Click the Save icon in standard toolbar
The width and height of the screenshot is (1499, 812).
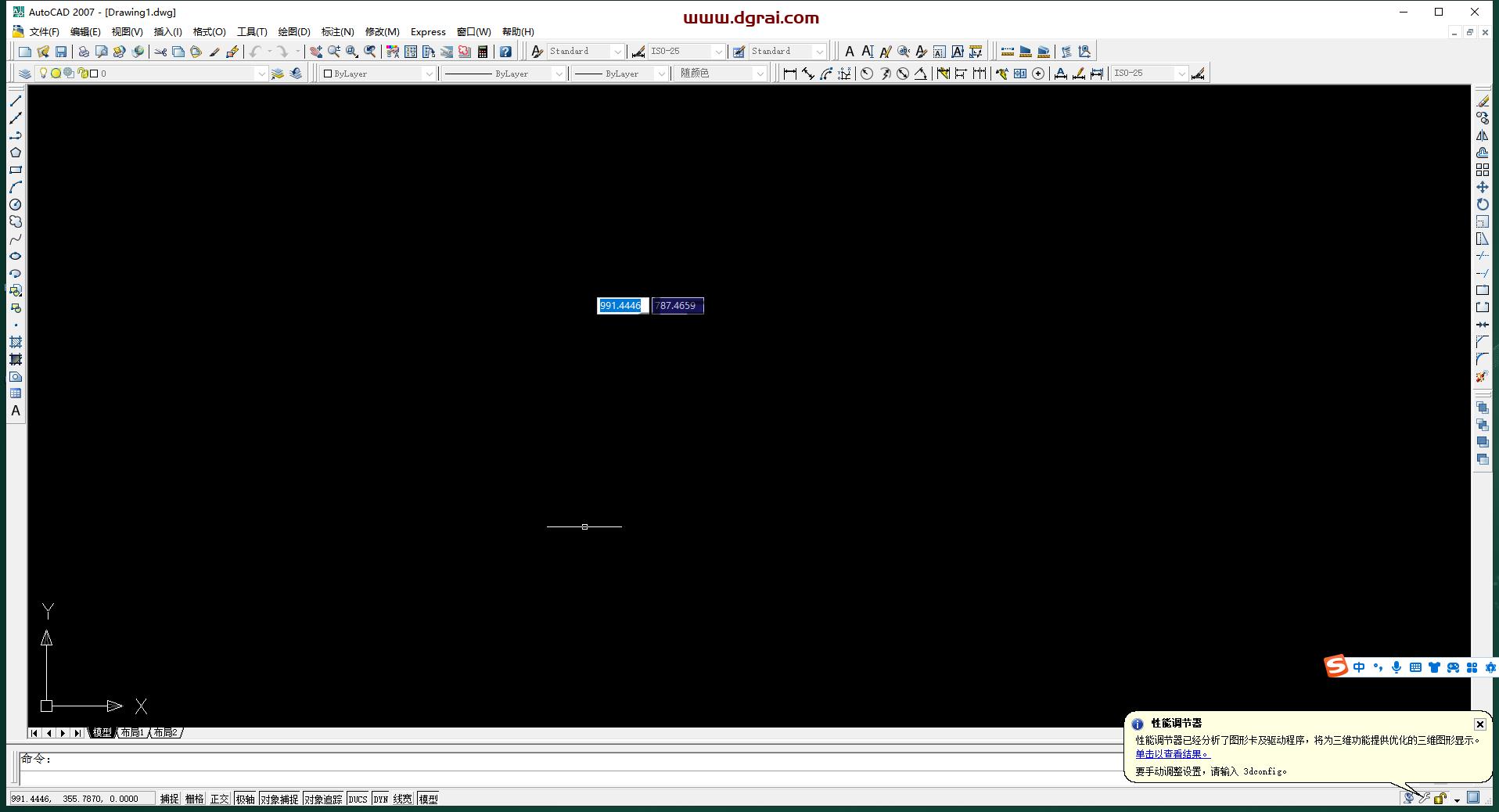tap(61, 52)
